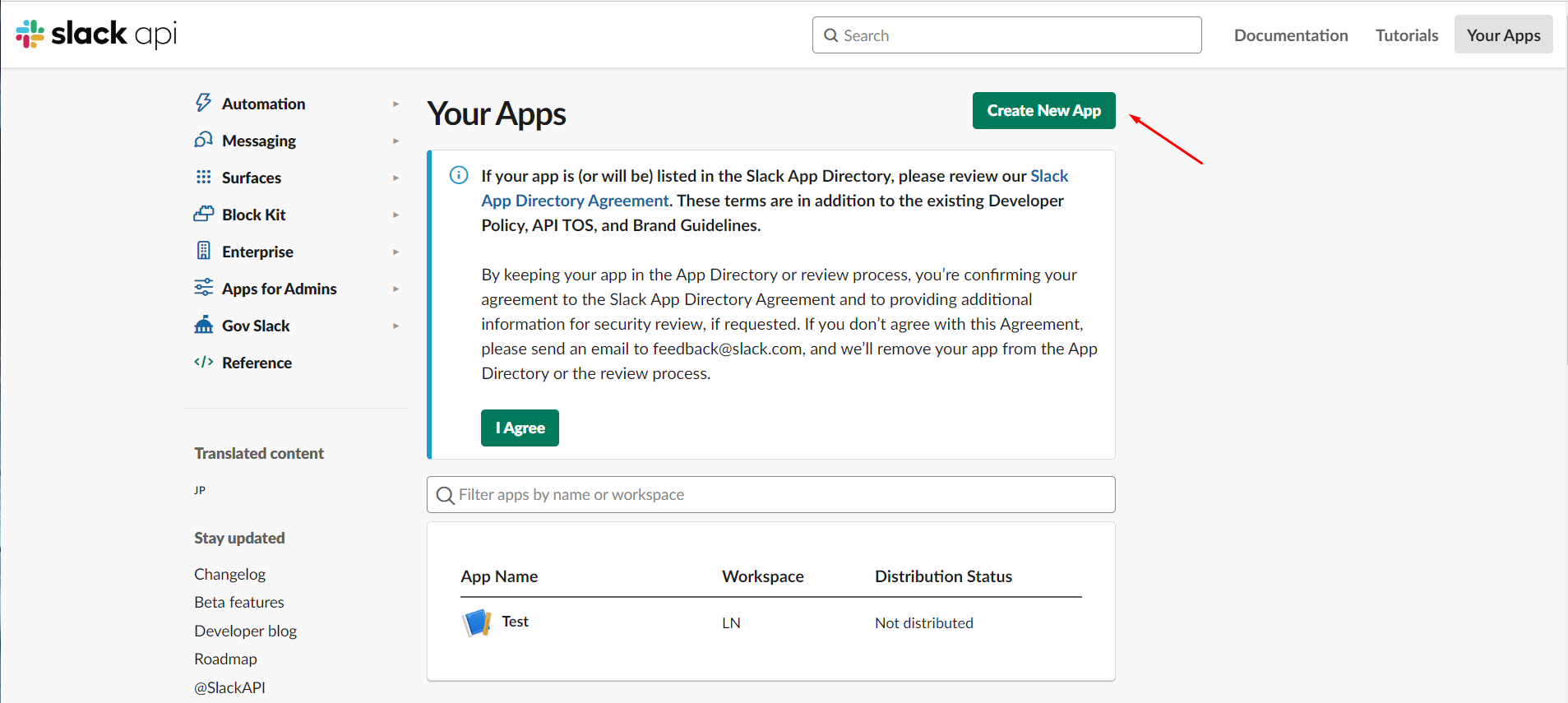Click the Block Kit blocks icon
The height and width of the screenshot is (703, 1568).
(x=203, y=214)
